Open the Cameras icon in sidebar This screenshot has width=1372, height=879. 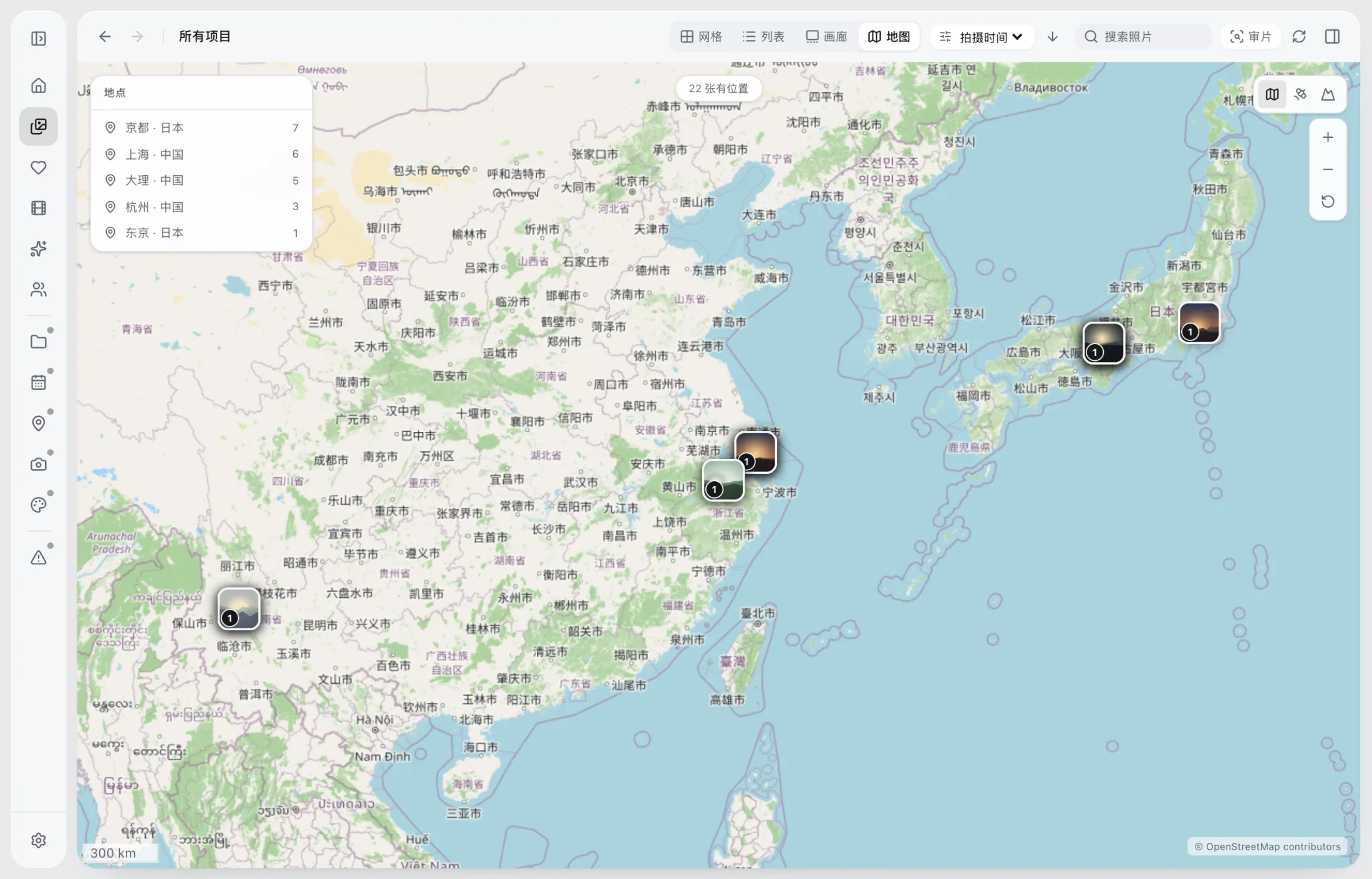(x=39, y=464)
